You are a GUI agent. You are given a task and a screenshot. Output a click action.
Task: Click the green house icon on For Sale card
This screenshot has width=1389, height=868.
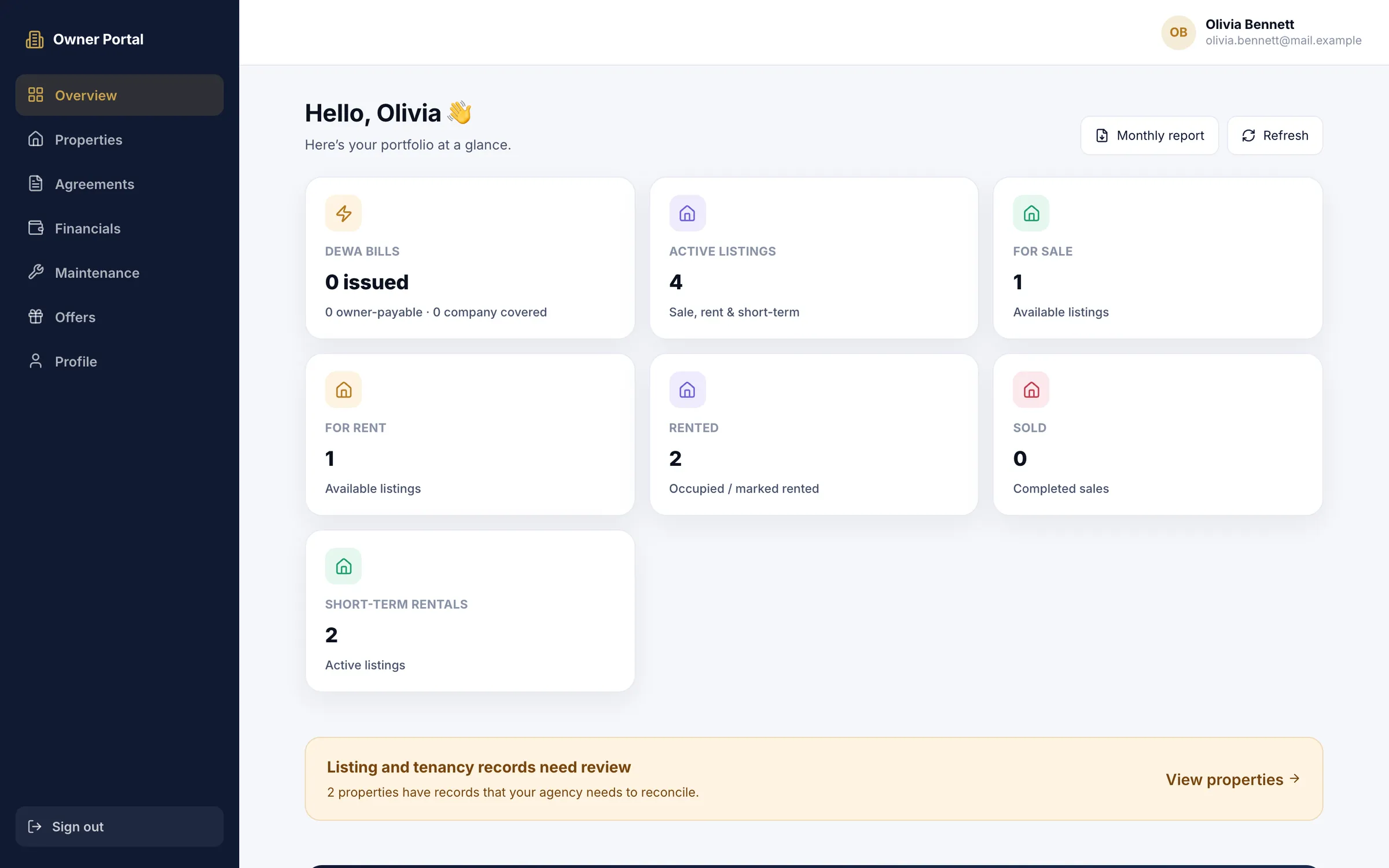tap(1031, 214)
